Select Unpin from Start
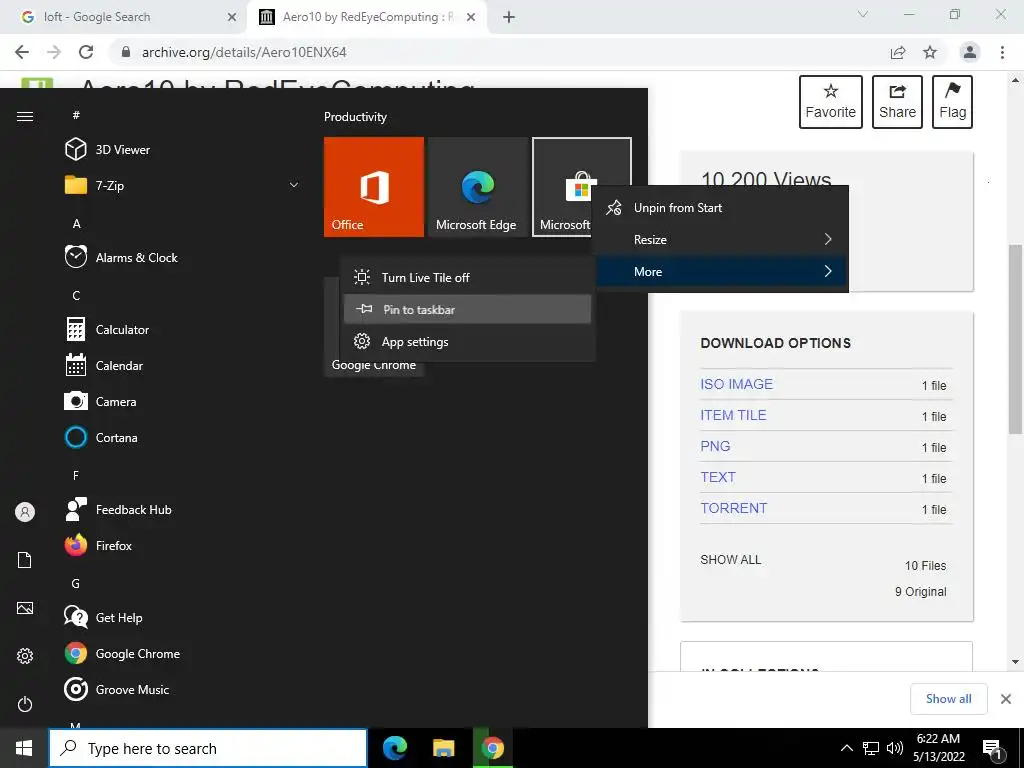 [722, 208]
